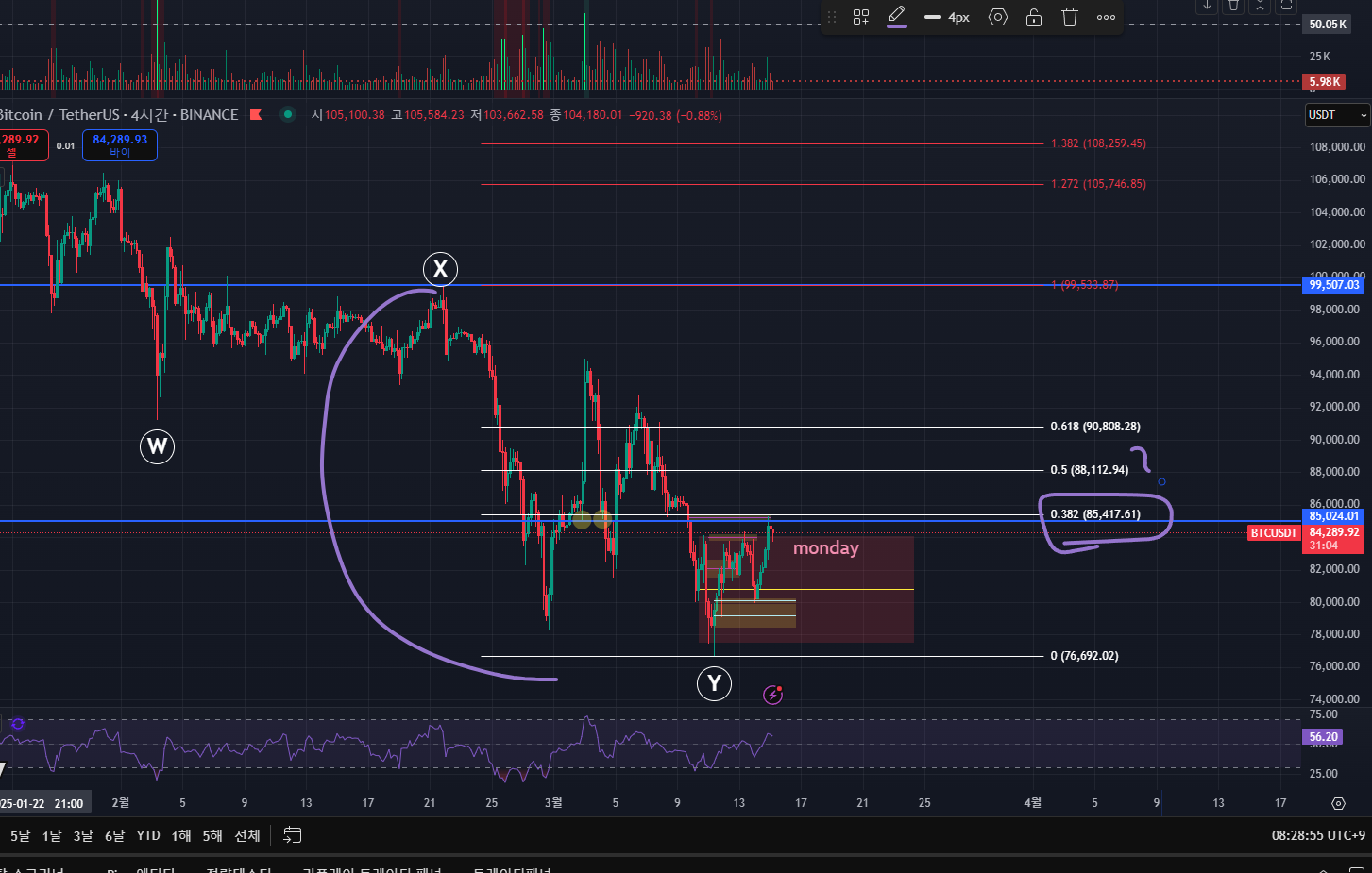Open the drawing templates icon in floating toolbar
The image size is (1372, 873).
(x=860, y=17)
